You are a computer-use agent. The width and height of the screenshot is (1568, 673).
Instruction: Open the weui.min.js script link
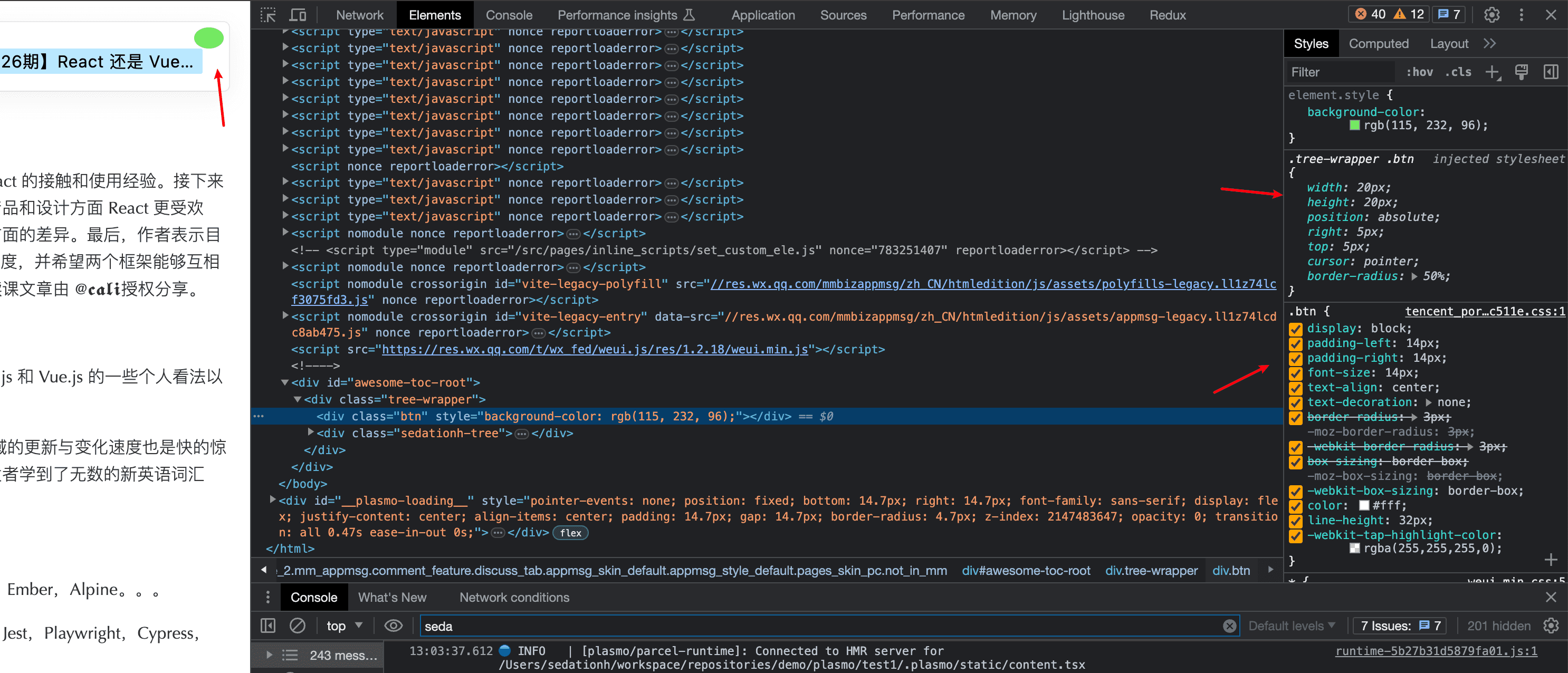coord(594,349)
